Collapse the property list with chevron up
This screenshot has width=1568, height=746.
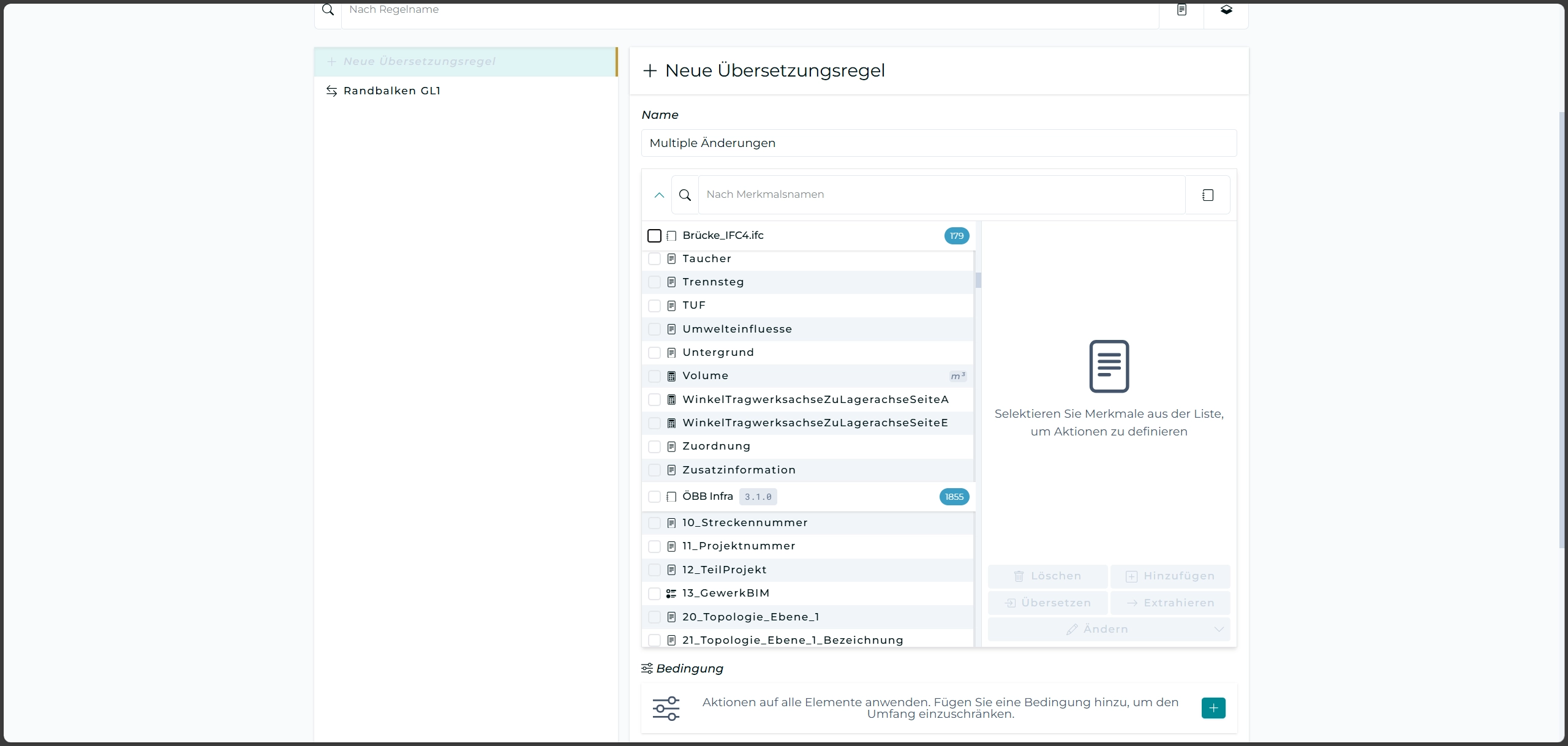[x=659, y=195]
